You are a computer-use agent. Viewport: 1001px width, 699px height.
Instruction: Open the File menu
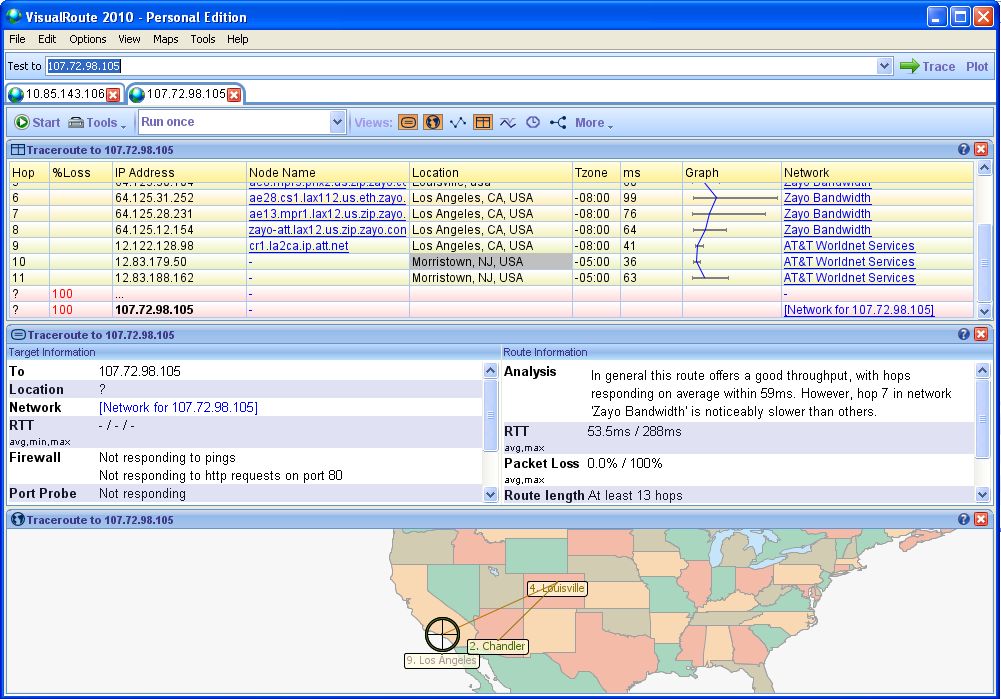point(17,39)
